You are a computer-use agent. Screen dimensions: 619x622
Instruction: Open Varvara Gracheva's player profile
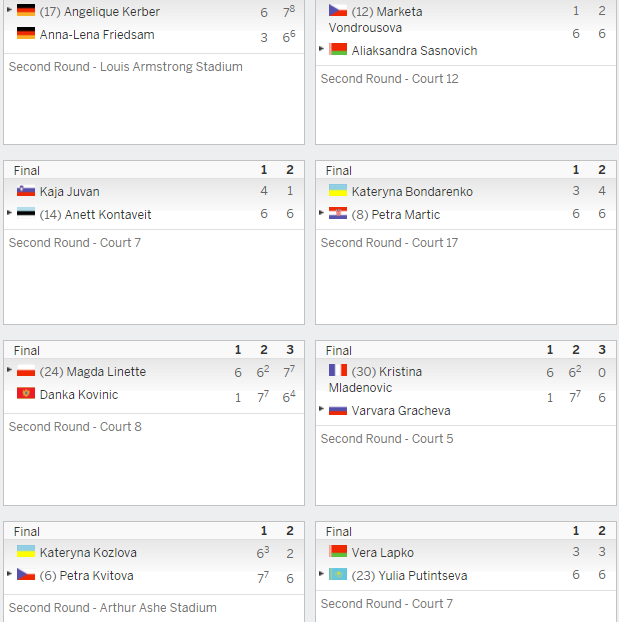click(401, 411)
